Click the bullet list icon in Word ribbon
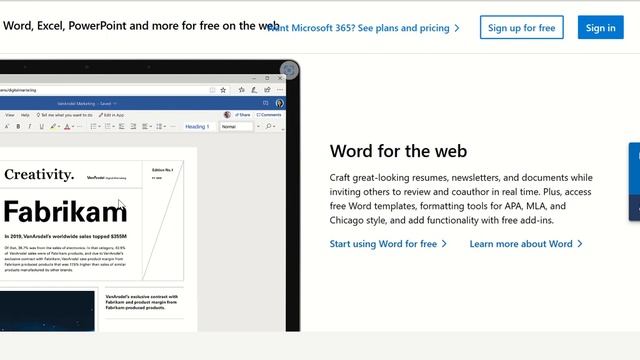 pos(93,126)
